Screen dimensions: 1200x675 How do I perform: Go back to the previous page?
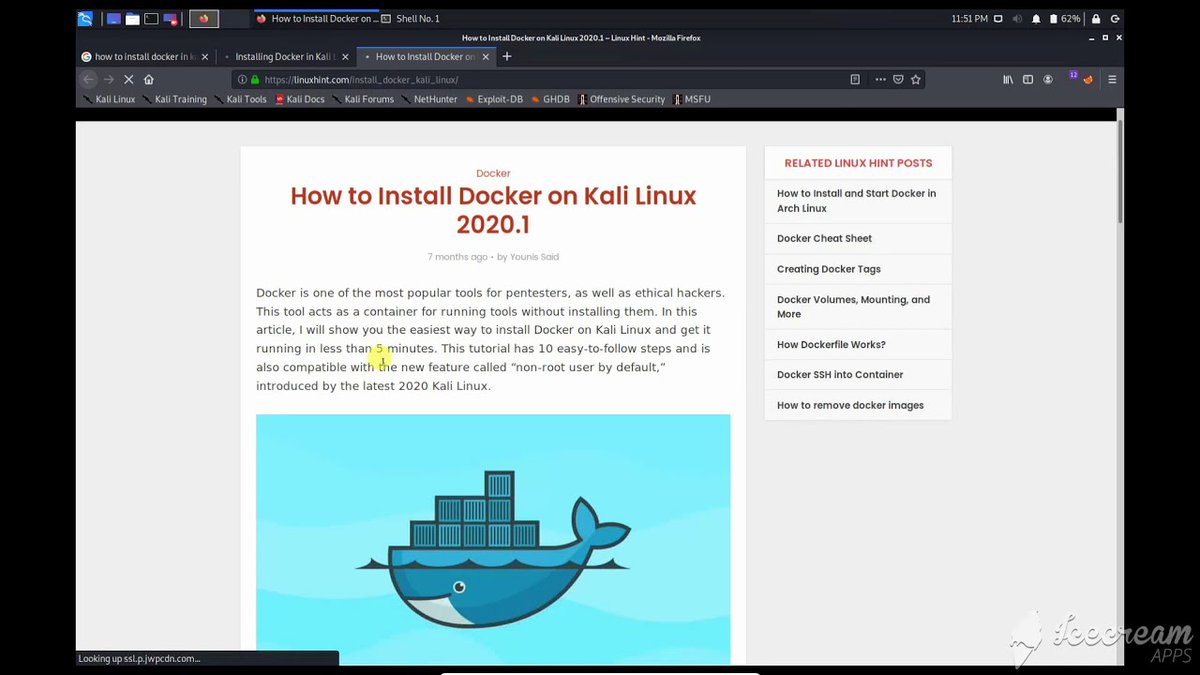(89, 79)
